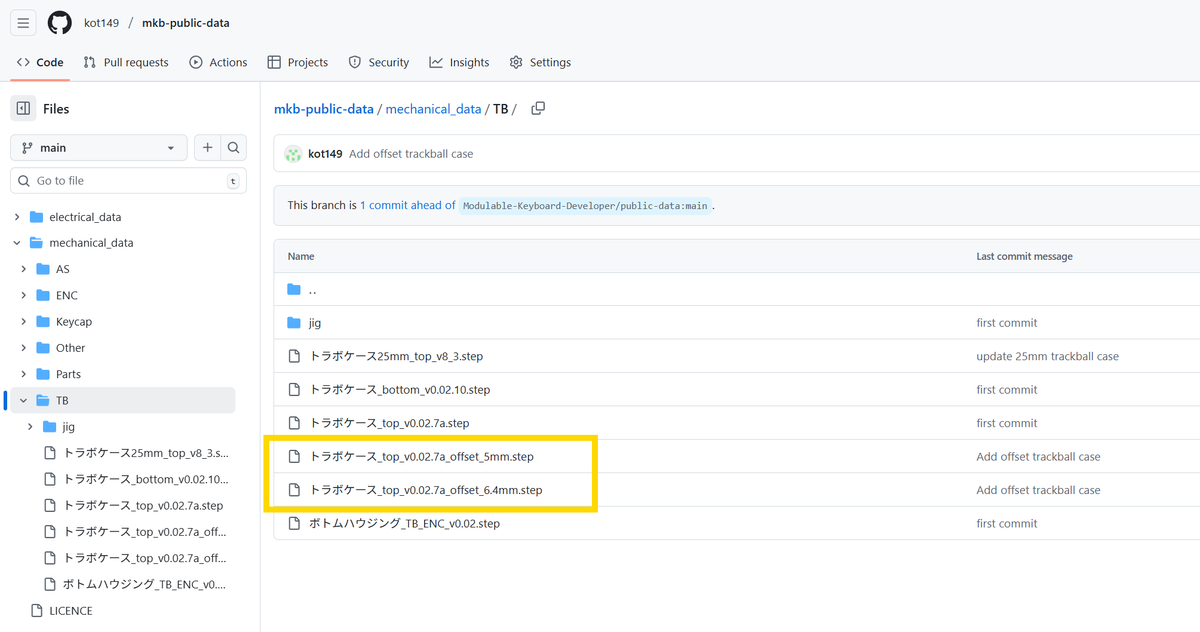Open the Insights tab
This screenshot has width=1200, height=632.
(x=459, y=62)
